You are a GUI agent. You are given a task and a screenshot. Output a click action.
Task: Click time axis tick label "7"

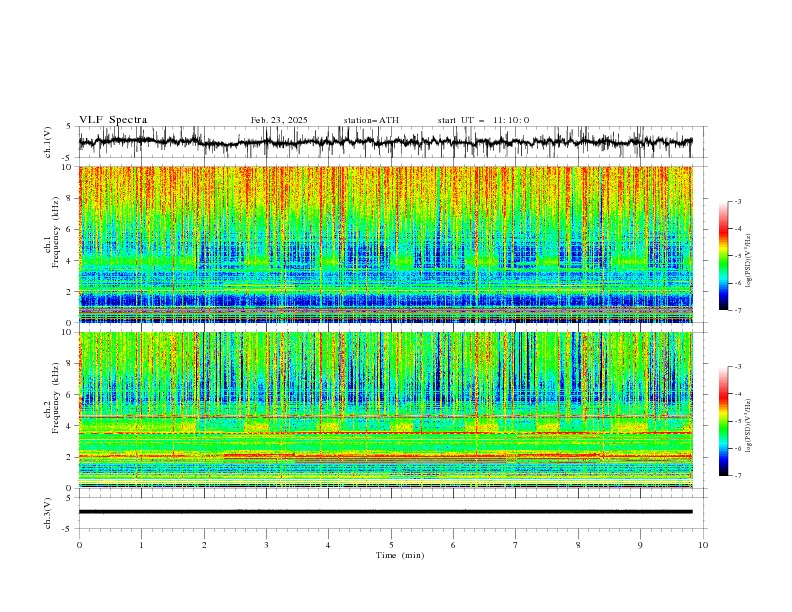516,545
